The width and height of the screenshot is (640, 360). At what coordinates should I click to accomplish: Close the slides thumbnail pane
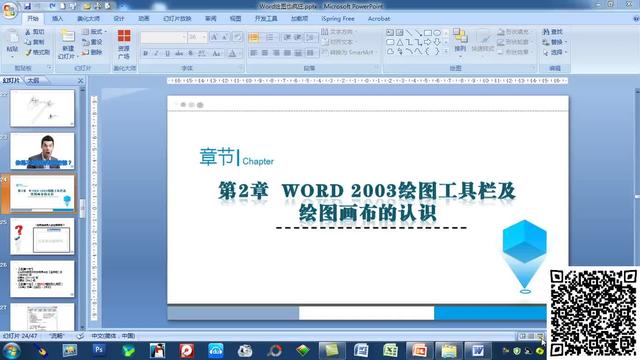pyautogui.click(x=80, y=81)
